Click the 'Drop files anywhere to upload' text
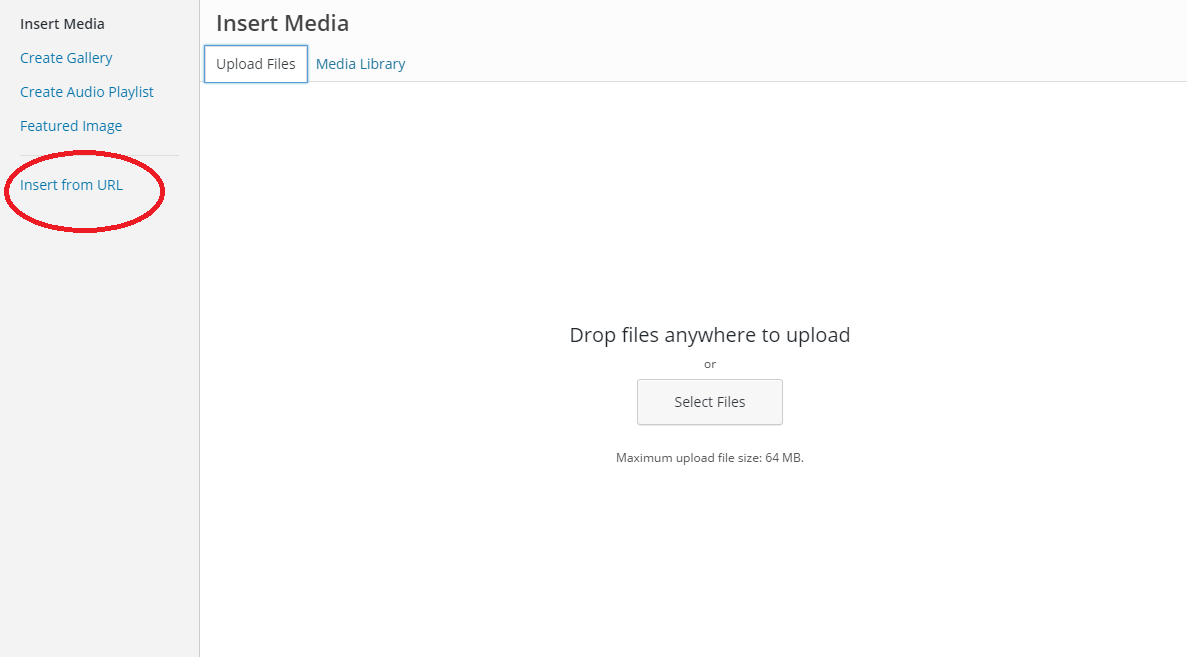Screen dimensions: 1187x657 [x=709, y=335]
